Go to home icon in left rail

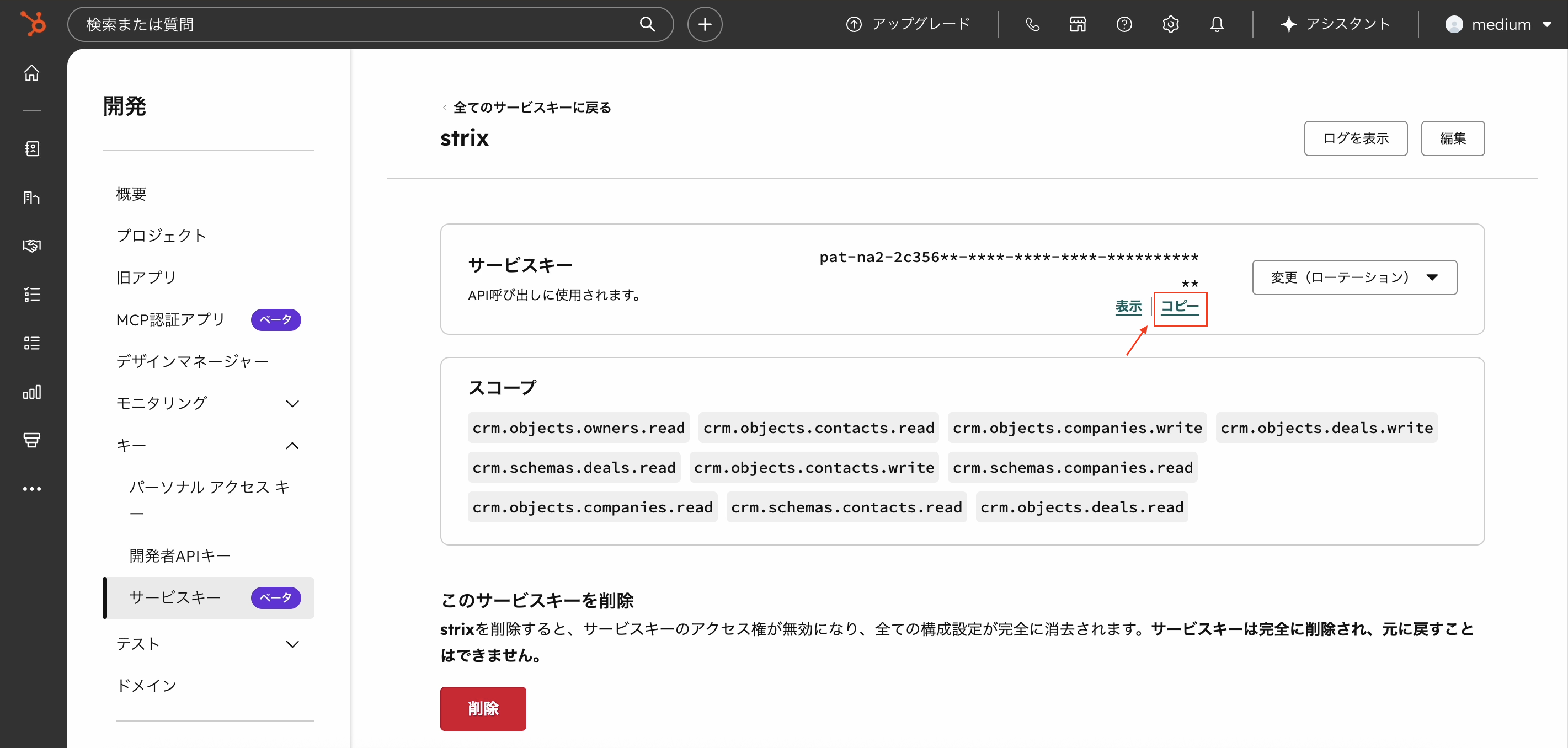[31, 73]
